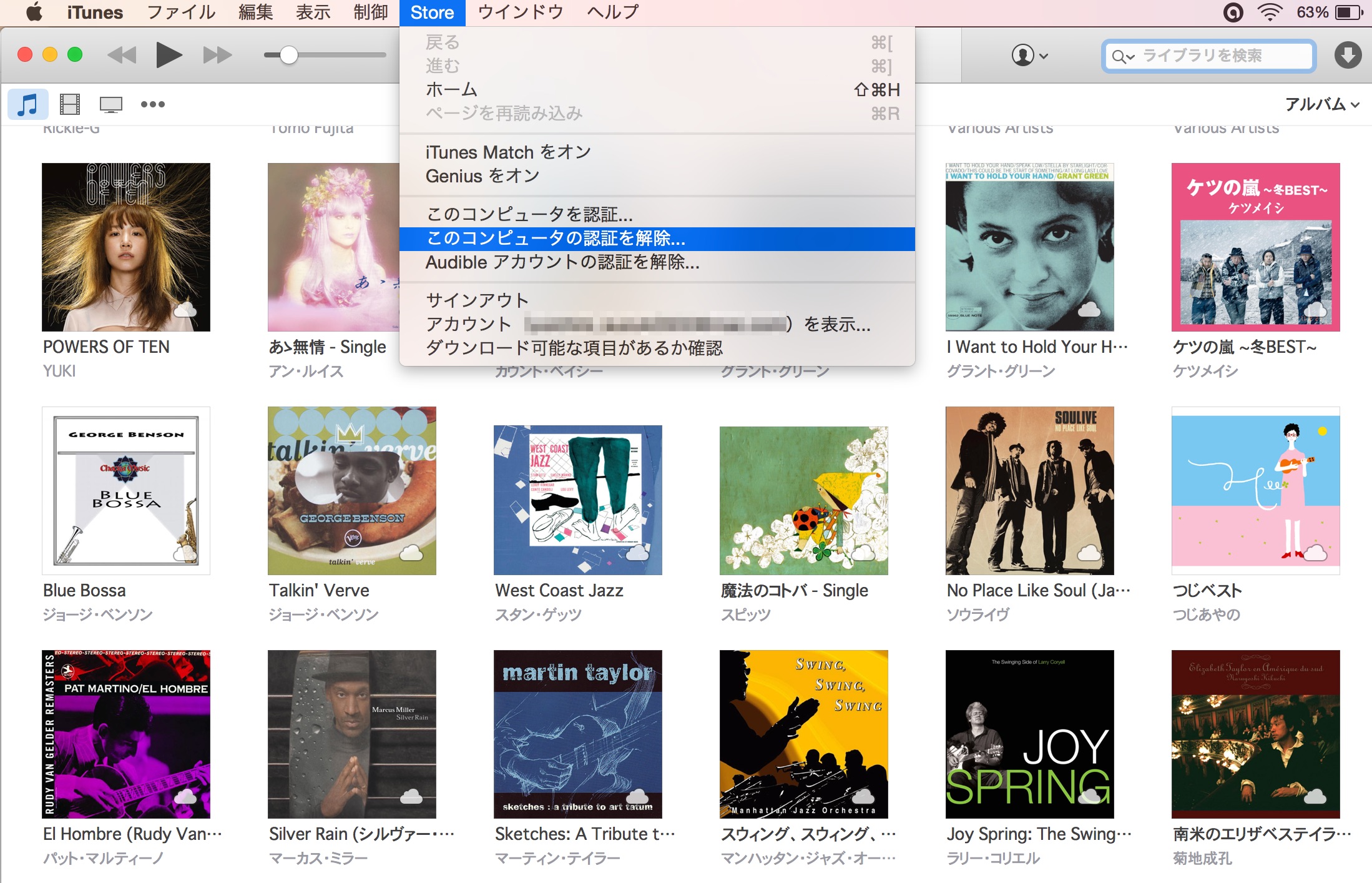The height and width of the screenshot is (883, 1372).
Task: Click iCloud icon on Silver Rain cover
Action: [x=411, y=796]
